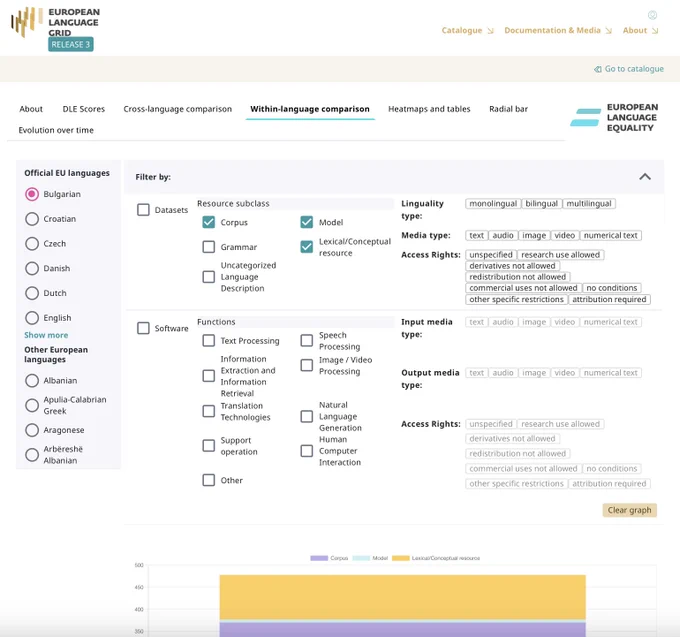The width and height of the screenshot is (680, 637).
Task: Select English language radio
Action: (32, 318)
